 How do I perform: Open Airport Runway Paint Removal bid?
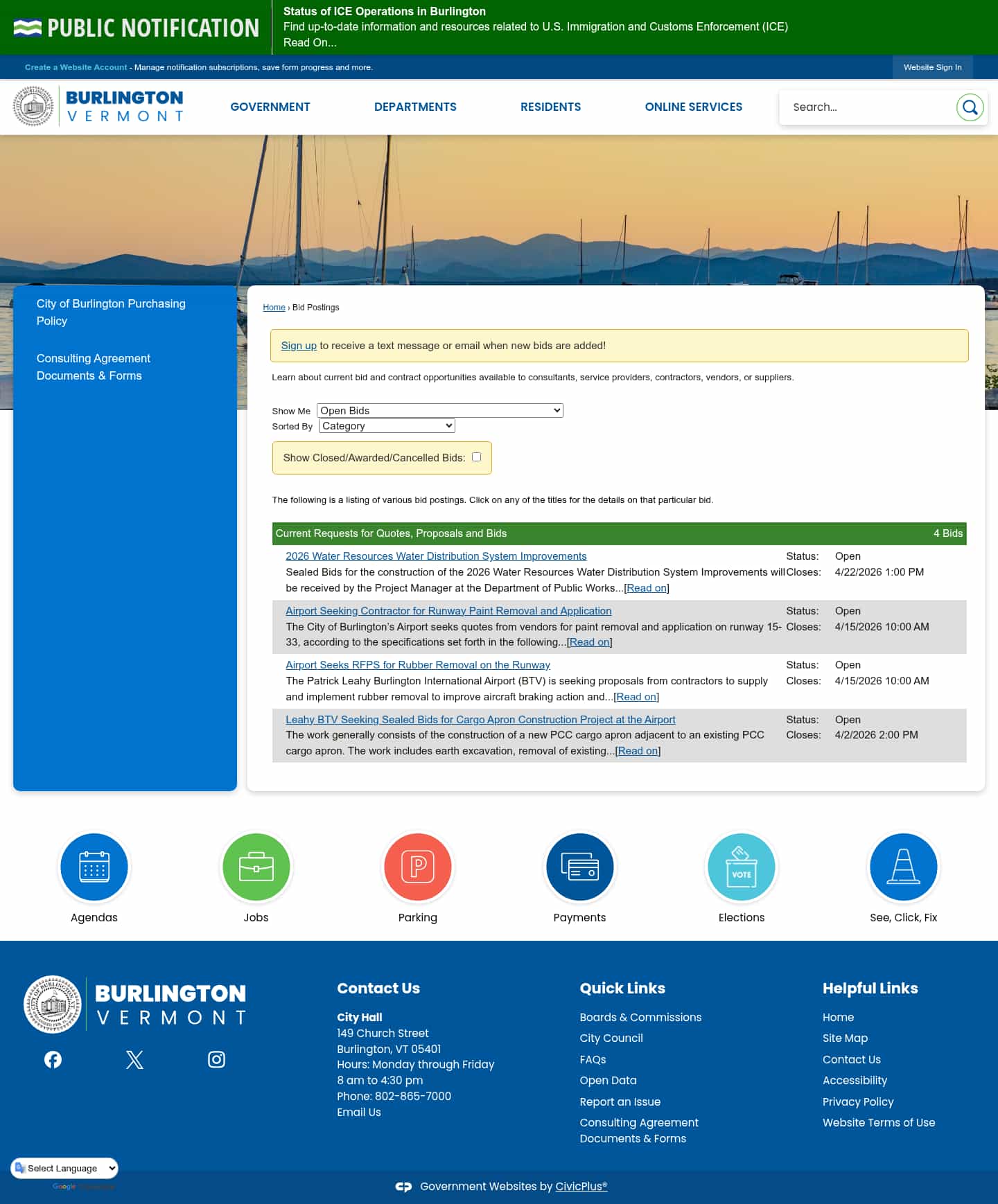tap(448, 611)
